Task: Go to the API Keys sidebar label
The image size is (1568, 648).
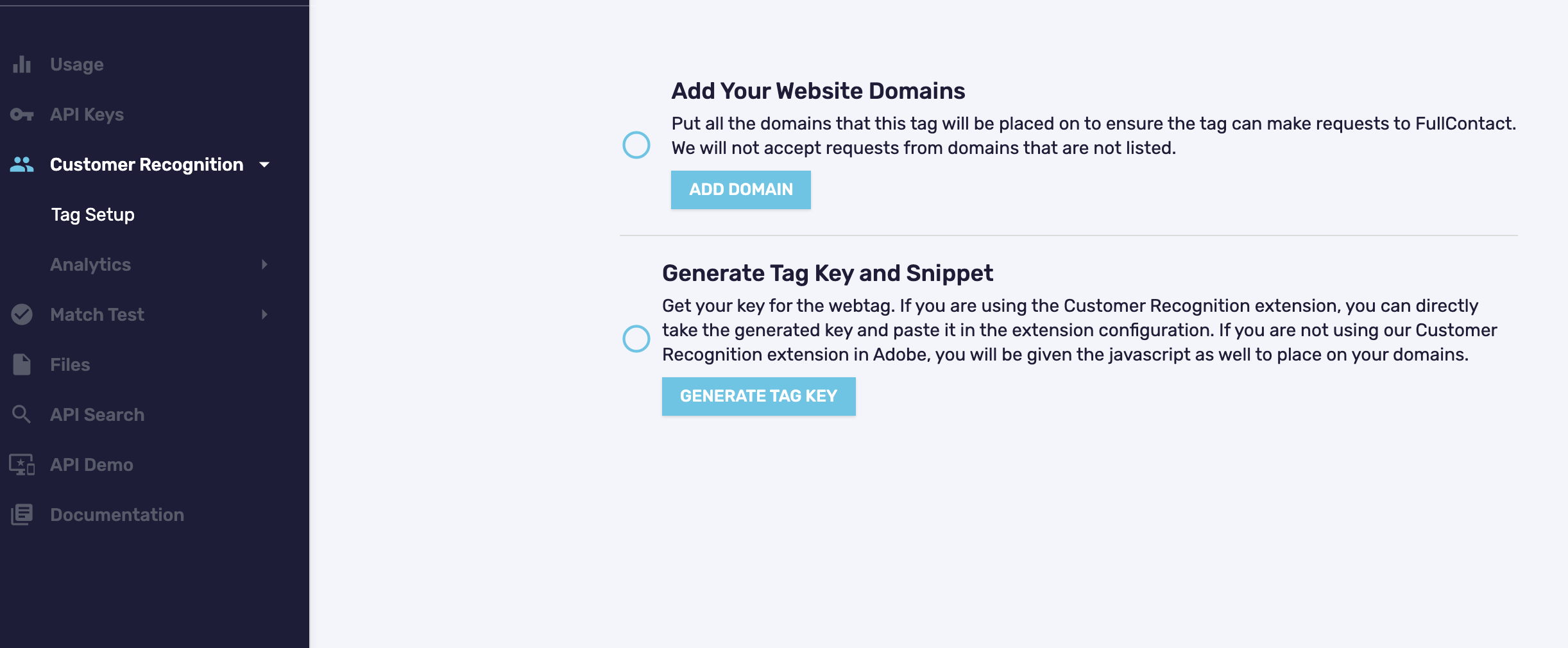Action: click(87, 114)
